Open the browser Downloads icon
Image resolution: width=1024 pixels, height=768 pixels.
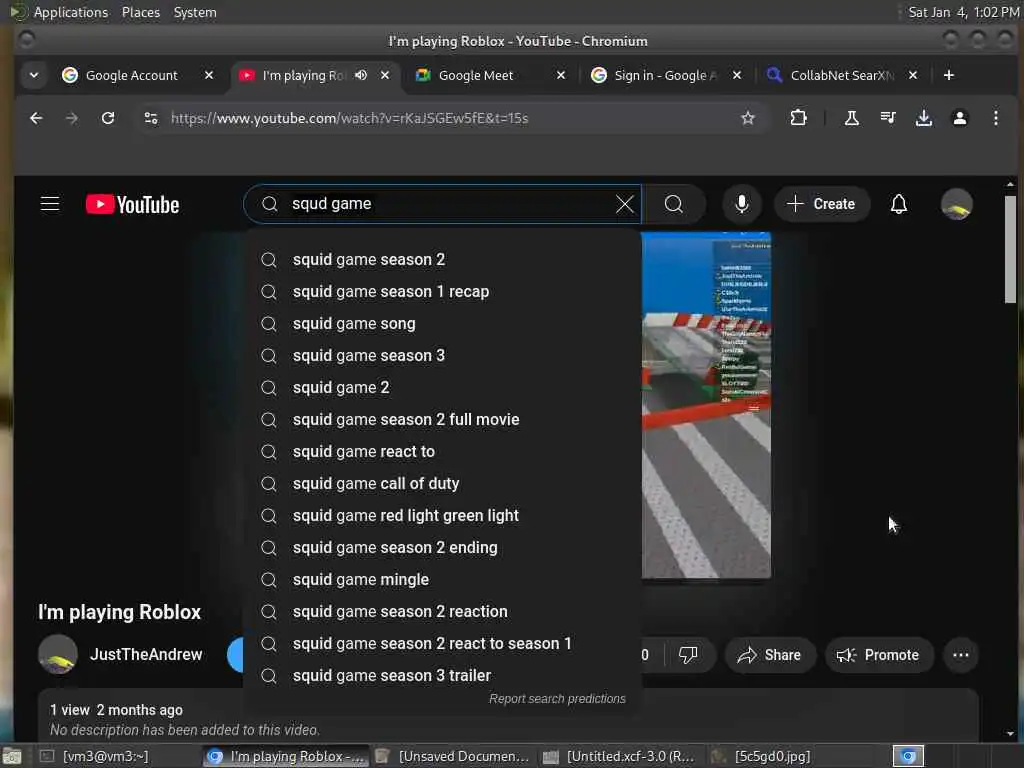click(x=923, y=118)
